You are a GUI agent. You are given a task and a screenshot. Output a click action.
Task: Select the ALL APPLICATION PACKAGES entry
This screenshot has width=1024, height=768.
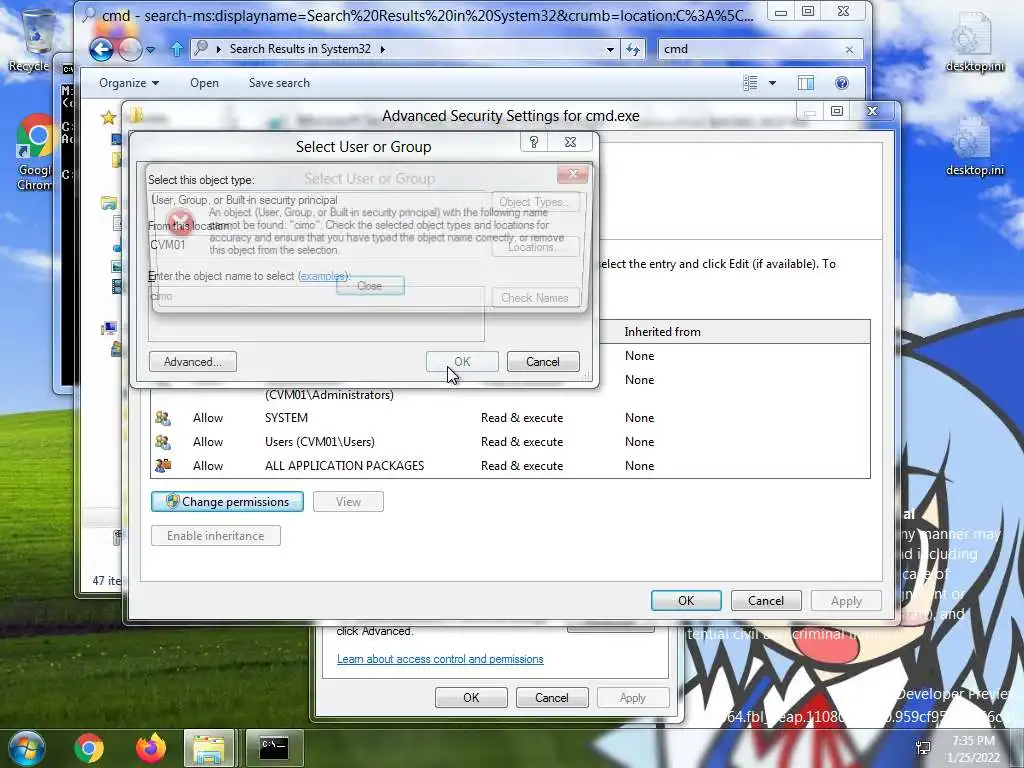[511, 466]
